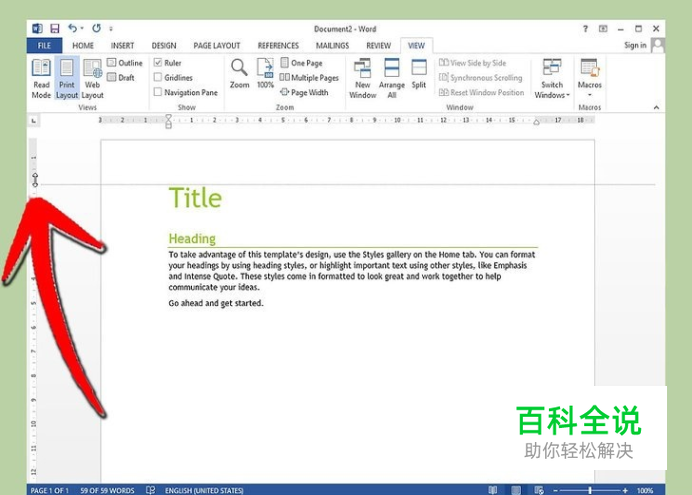The width and height of the screenshot is (692, 495).
Task: Open the Switch Windows dropdown
Action: 552,79
